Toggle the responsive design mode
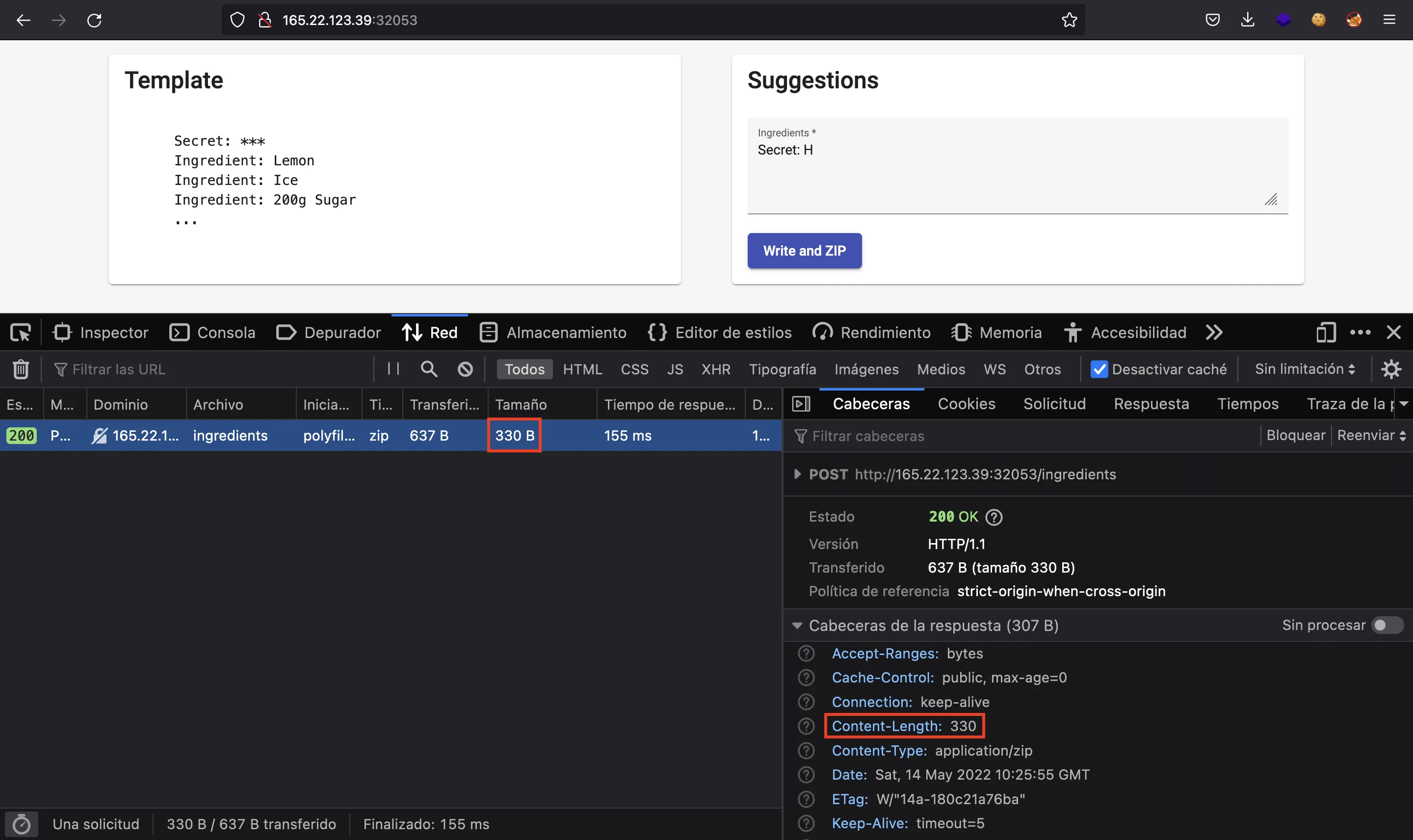The image size is (1413, 840). (1325, 332)
